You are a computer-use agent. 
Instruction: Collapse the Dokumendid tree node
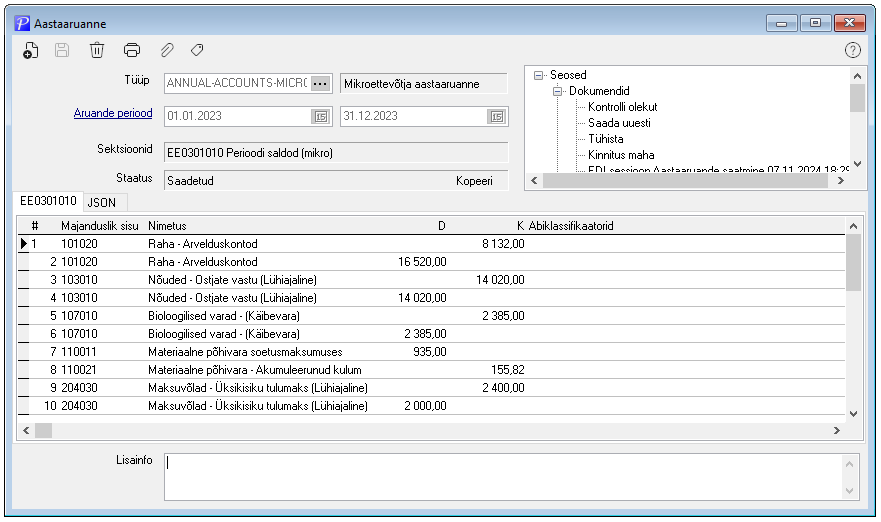[557, 91]
